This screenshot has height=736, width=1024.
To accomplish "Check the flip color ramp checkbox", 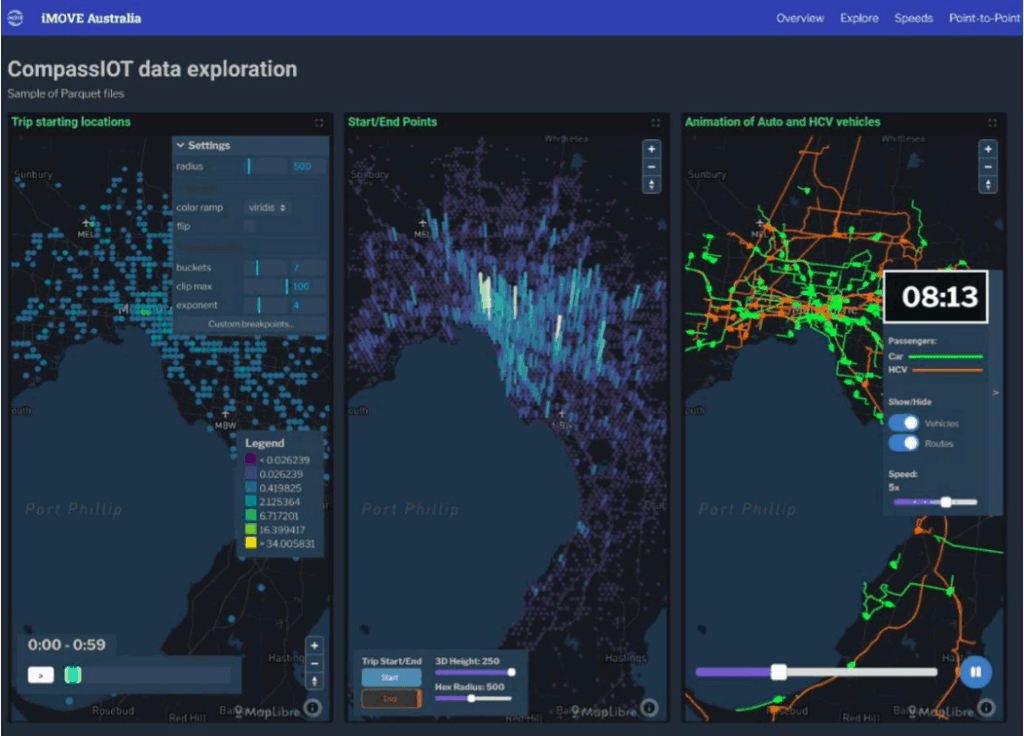I will 250,227.
